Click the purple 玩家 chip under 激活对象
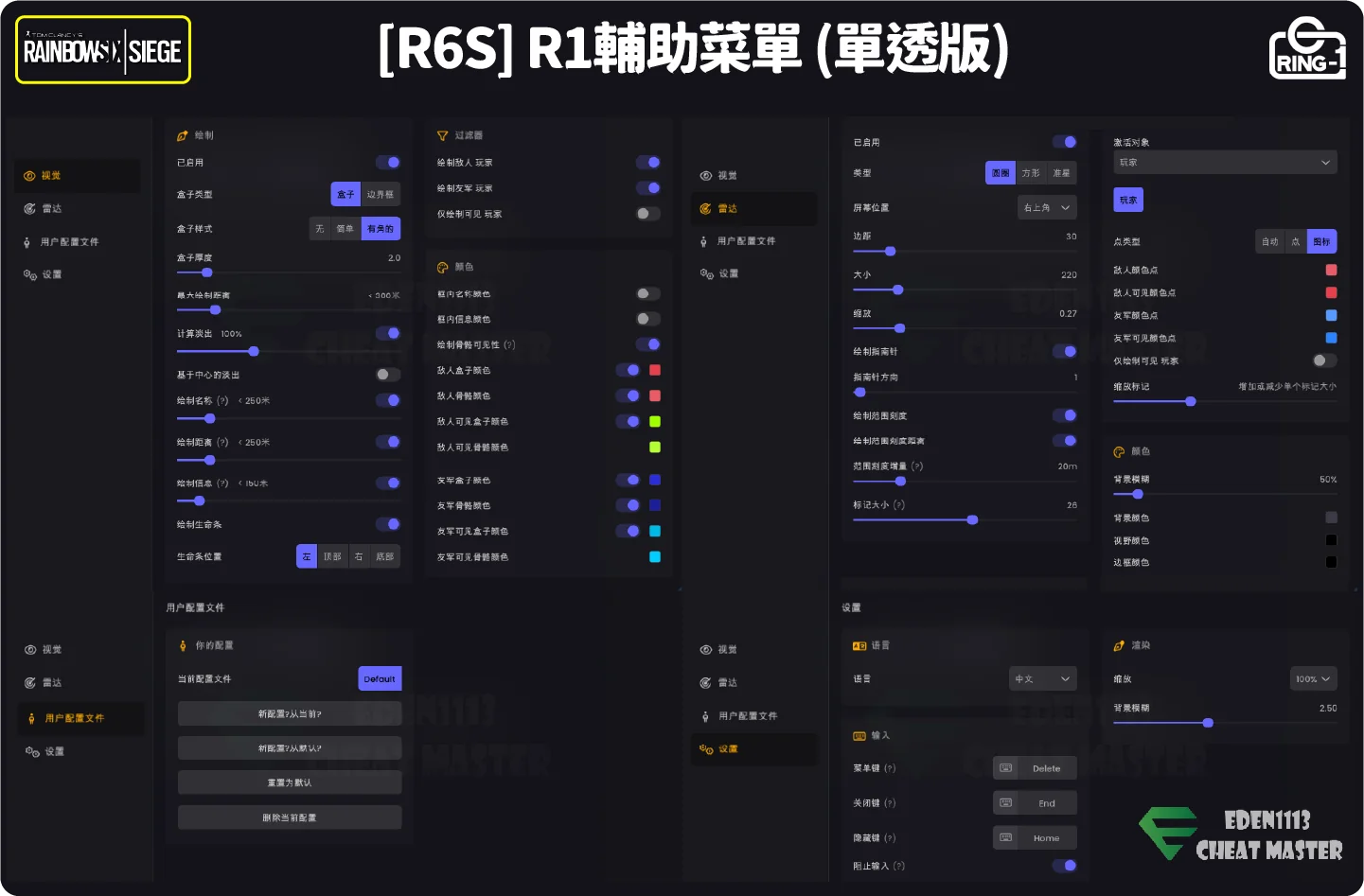The height and width of the screenshot is (896, 1364). 1128,201
